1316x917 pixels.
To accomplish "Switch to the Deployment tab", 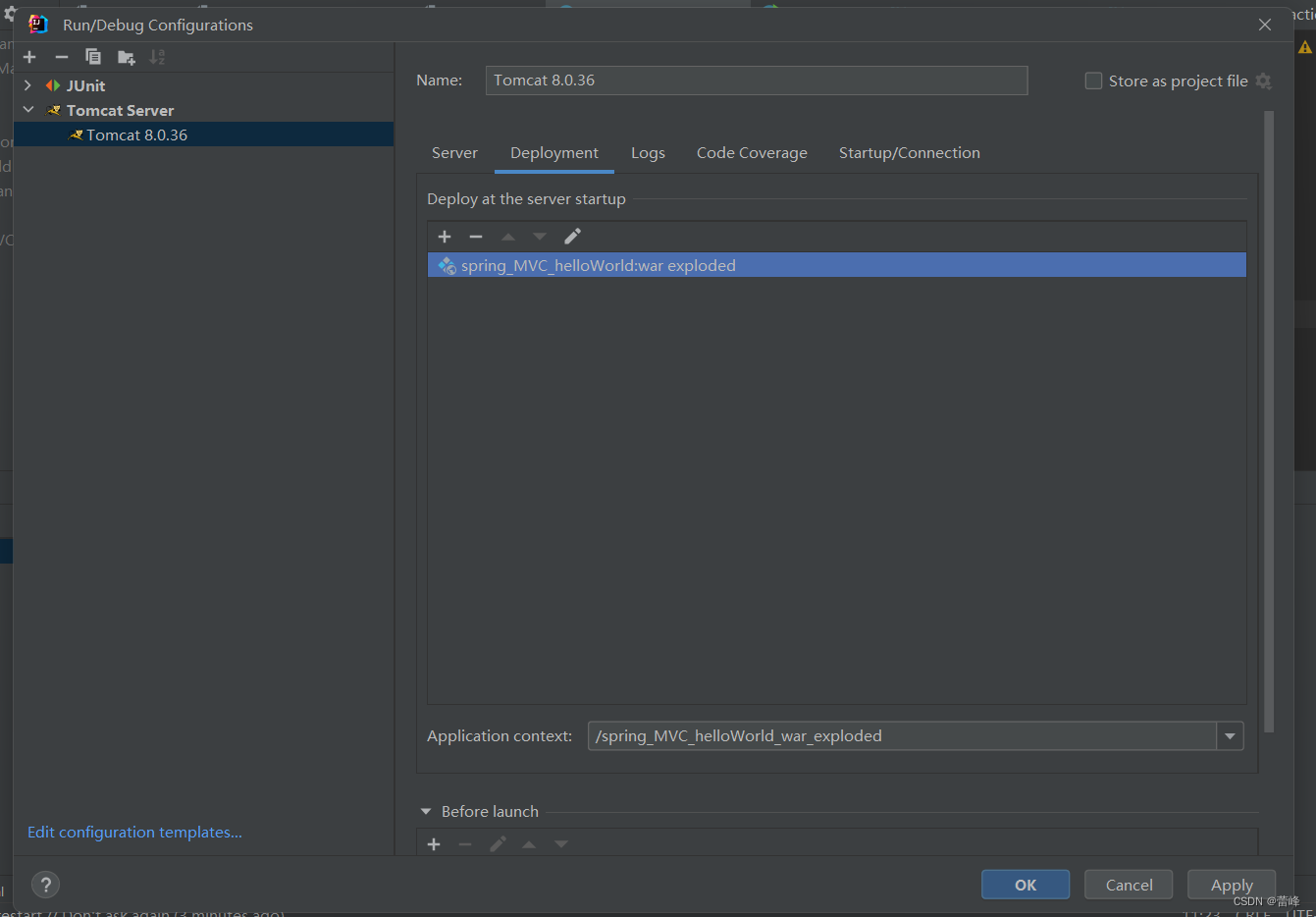I will [554, 153].
